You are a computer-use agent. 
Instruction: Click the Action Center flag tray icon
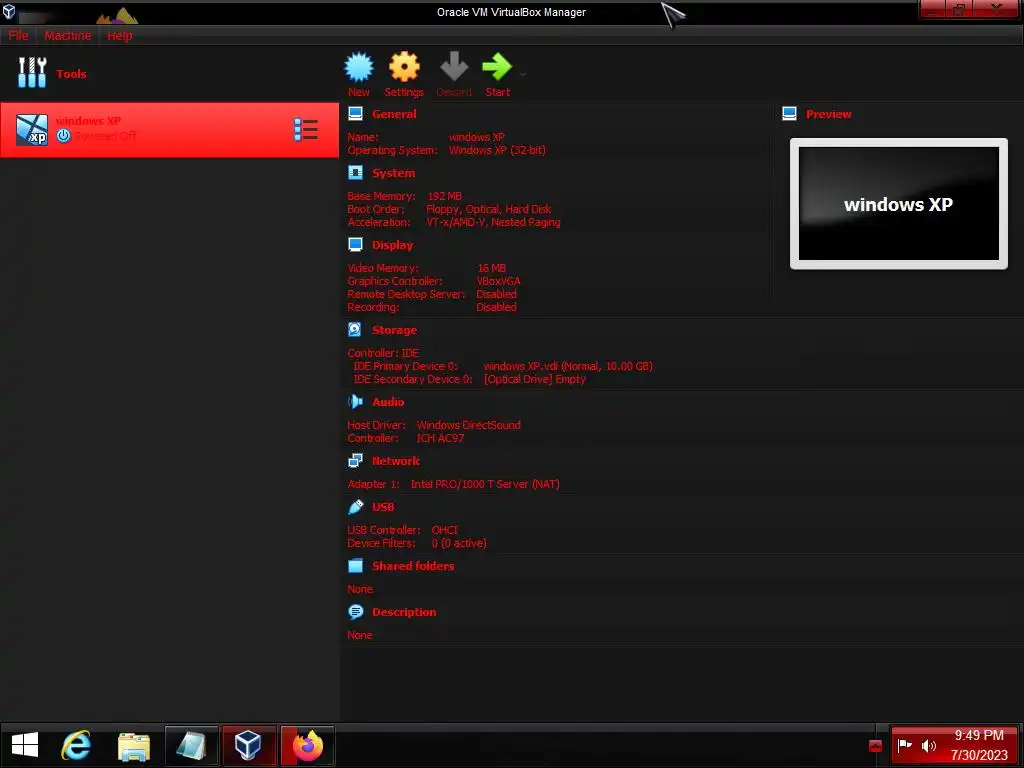click(x=904, y=745)
